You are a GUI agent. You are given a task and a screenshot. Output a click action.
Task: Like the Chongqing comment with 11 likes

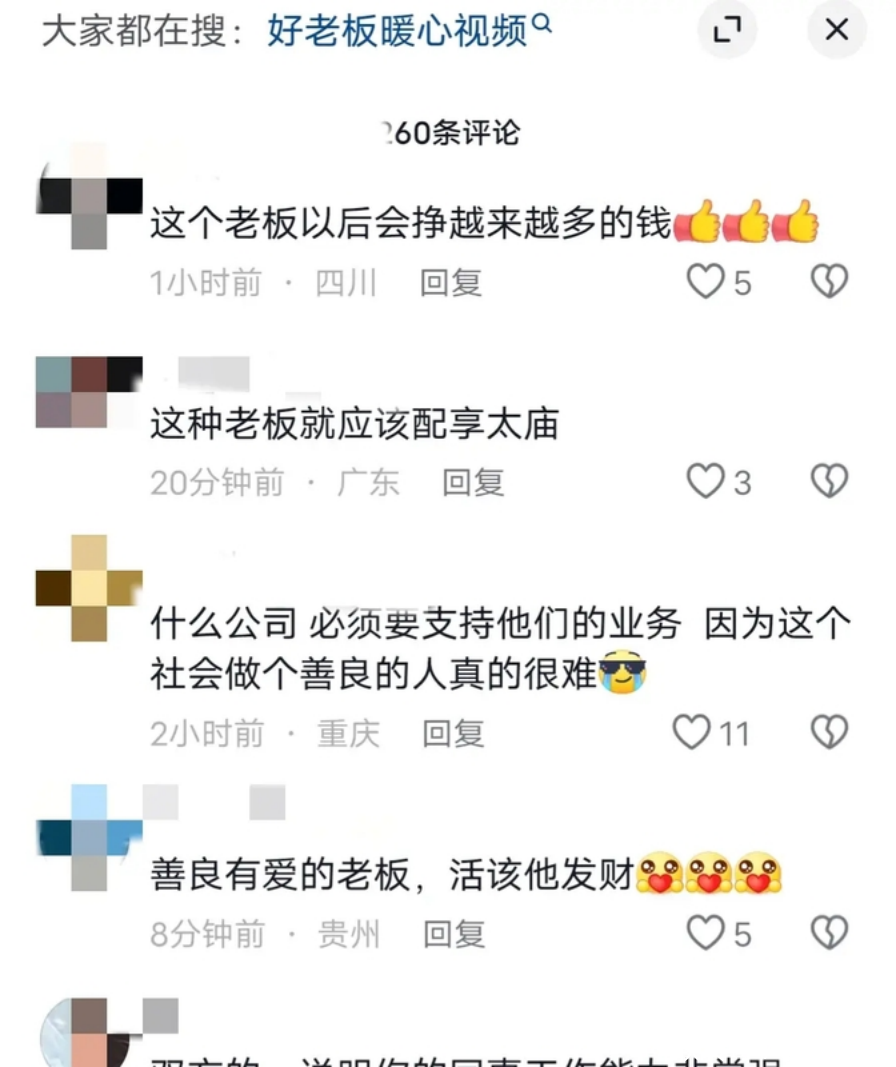[691, 732]
